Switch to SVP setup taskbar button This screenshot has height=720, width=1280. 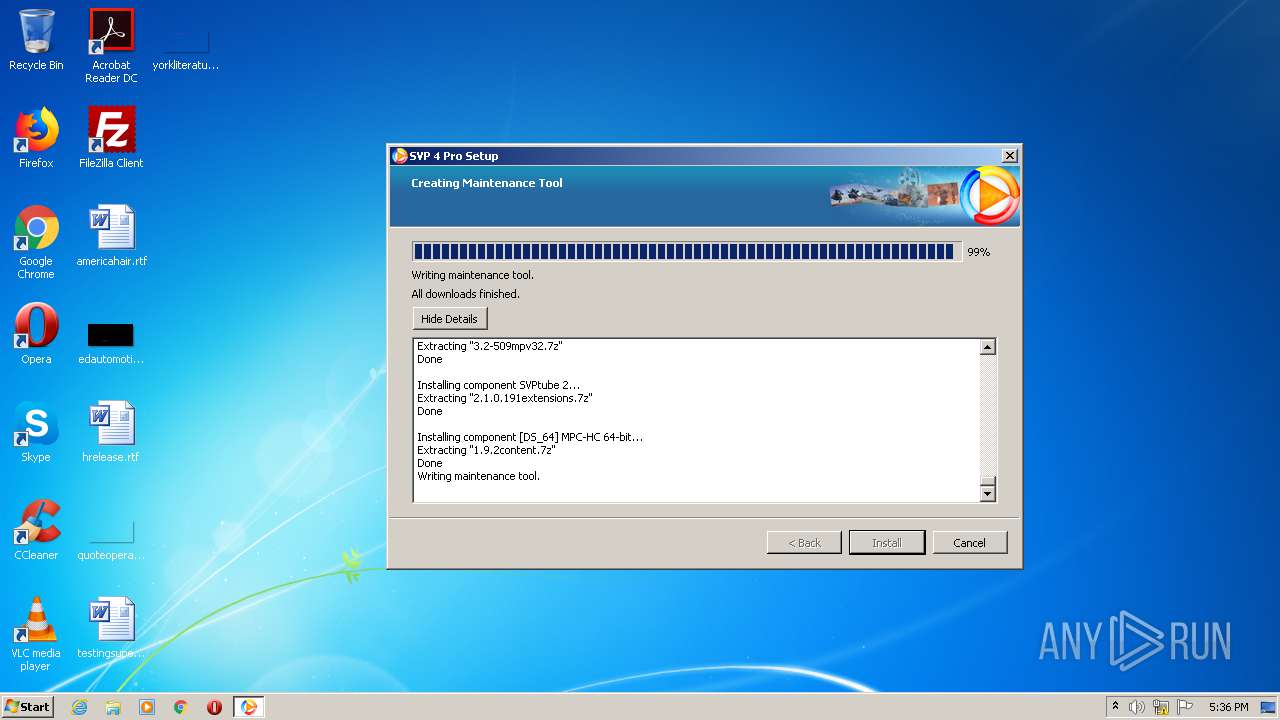click(x=249, y=707)
